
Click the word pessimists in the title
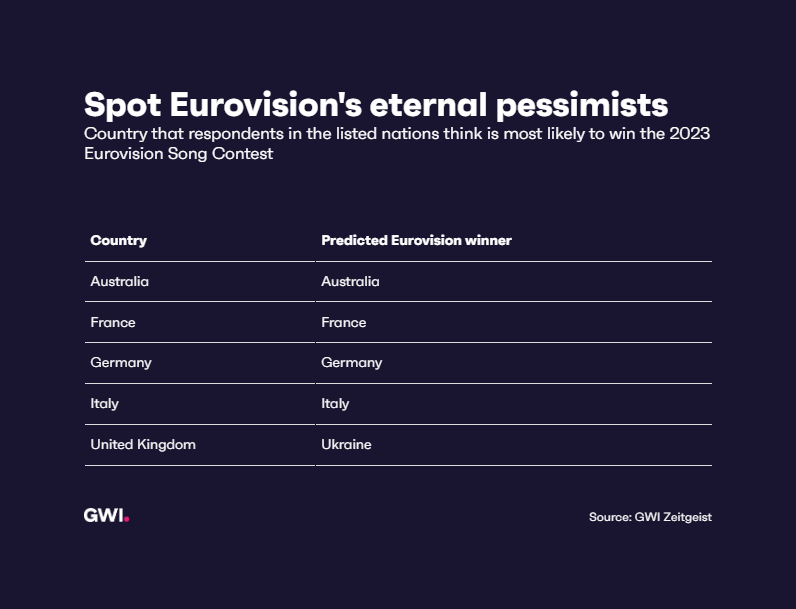point(582,106)
